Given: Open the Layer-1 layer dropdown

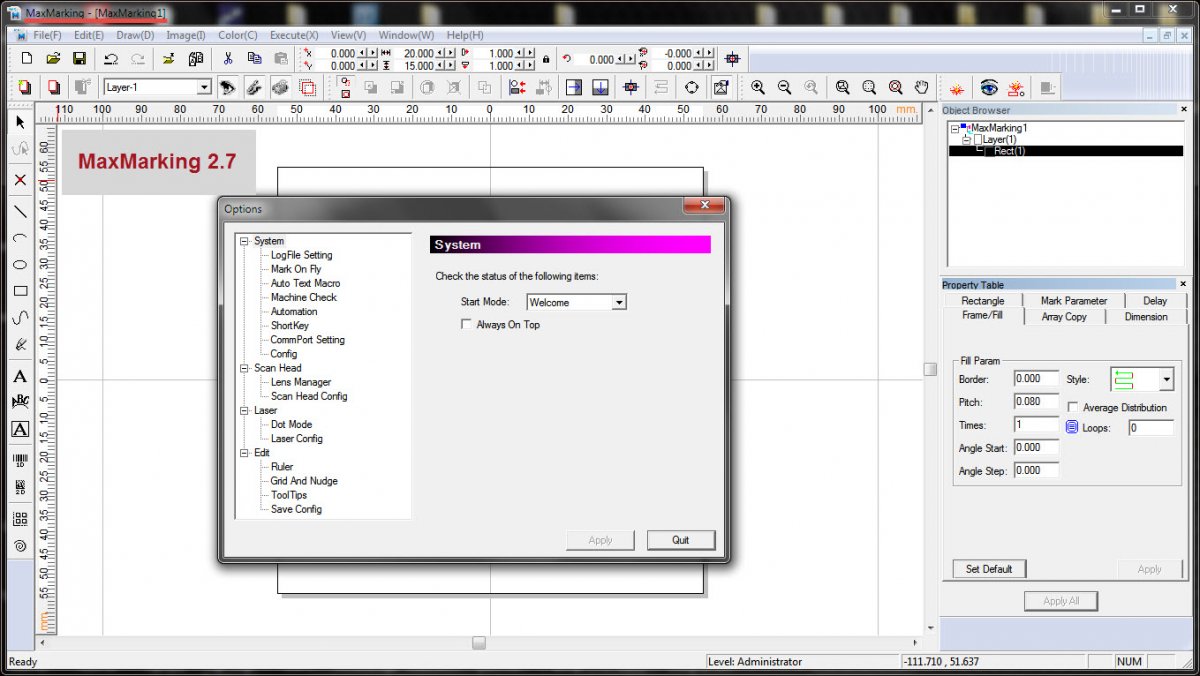Looking at the screenshot, I should (204, 88).
